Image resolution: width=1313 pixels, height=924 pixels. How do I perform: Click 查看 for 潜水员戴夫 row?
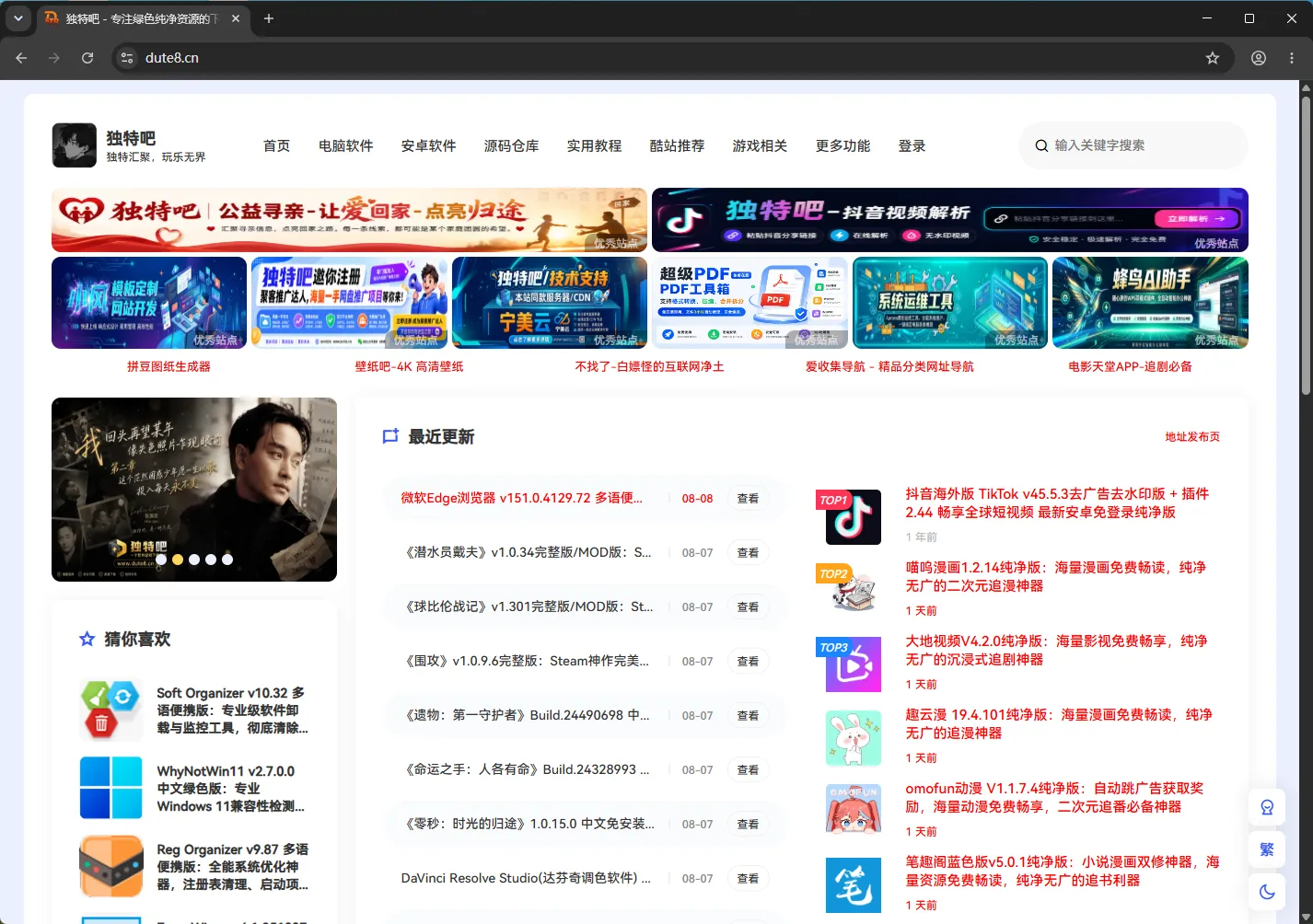click(748, 552)
